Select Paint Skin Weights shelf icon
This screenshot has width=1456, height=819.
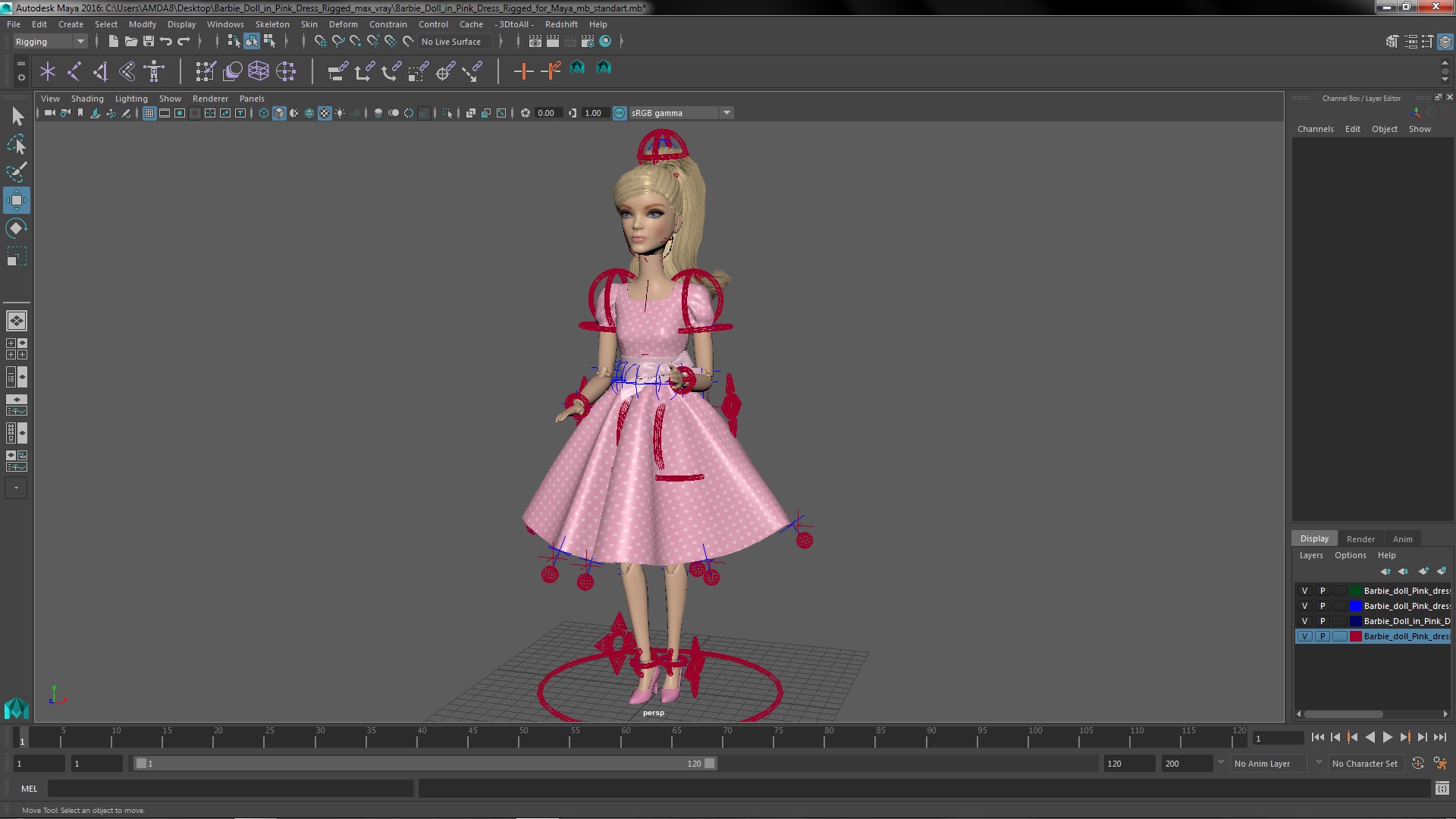pyautogui.click(x=206, y=71)
